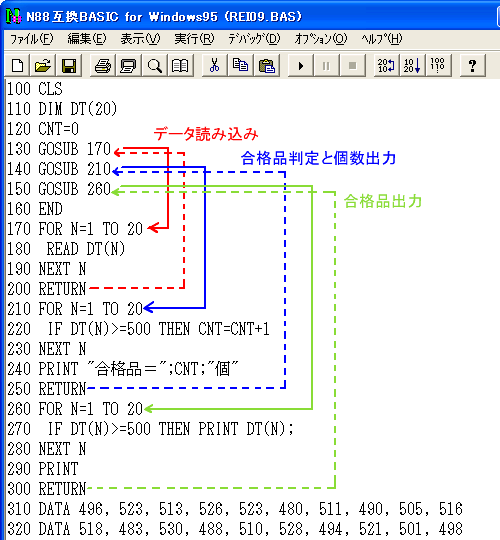Click the line '180 READ DT(N)'
This screenshot has height=540, width=500.
point(66,249)
